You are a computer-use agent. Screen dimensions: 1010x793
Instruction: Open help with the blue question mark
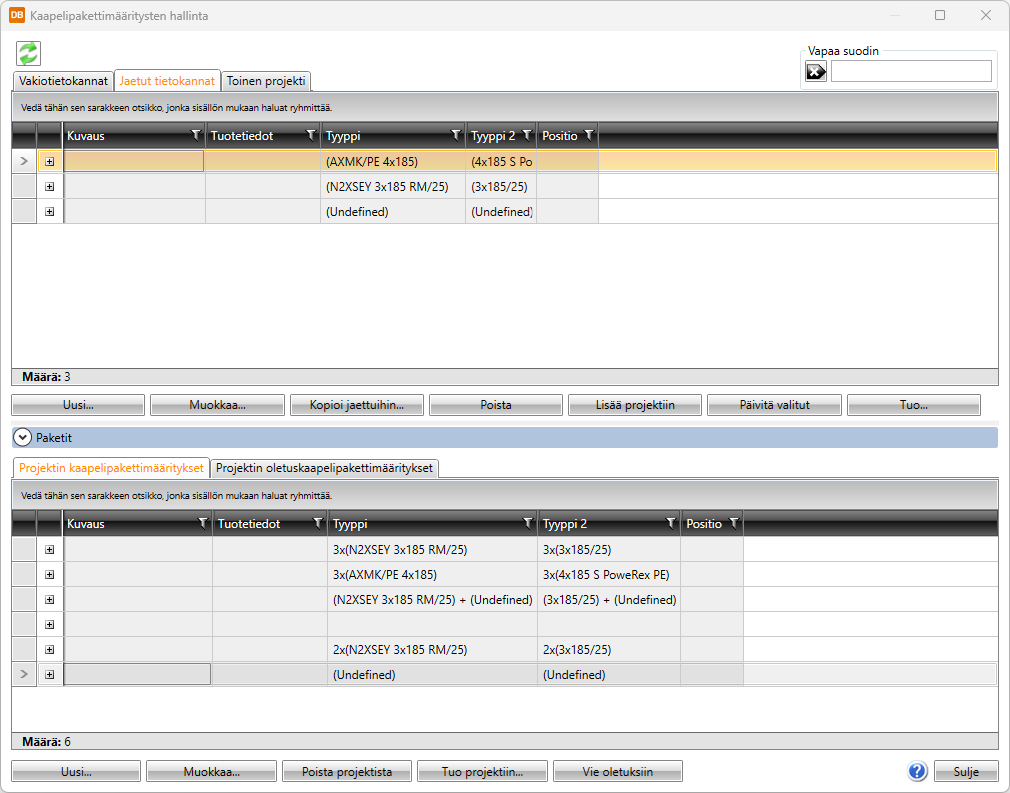pos(917,771)
